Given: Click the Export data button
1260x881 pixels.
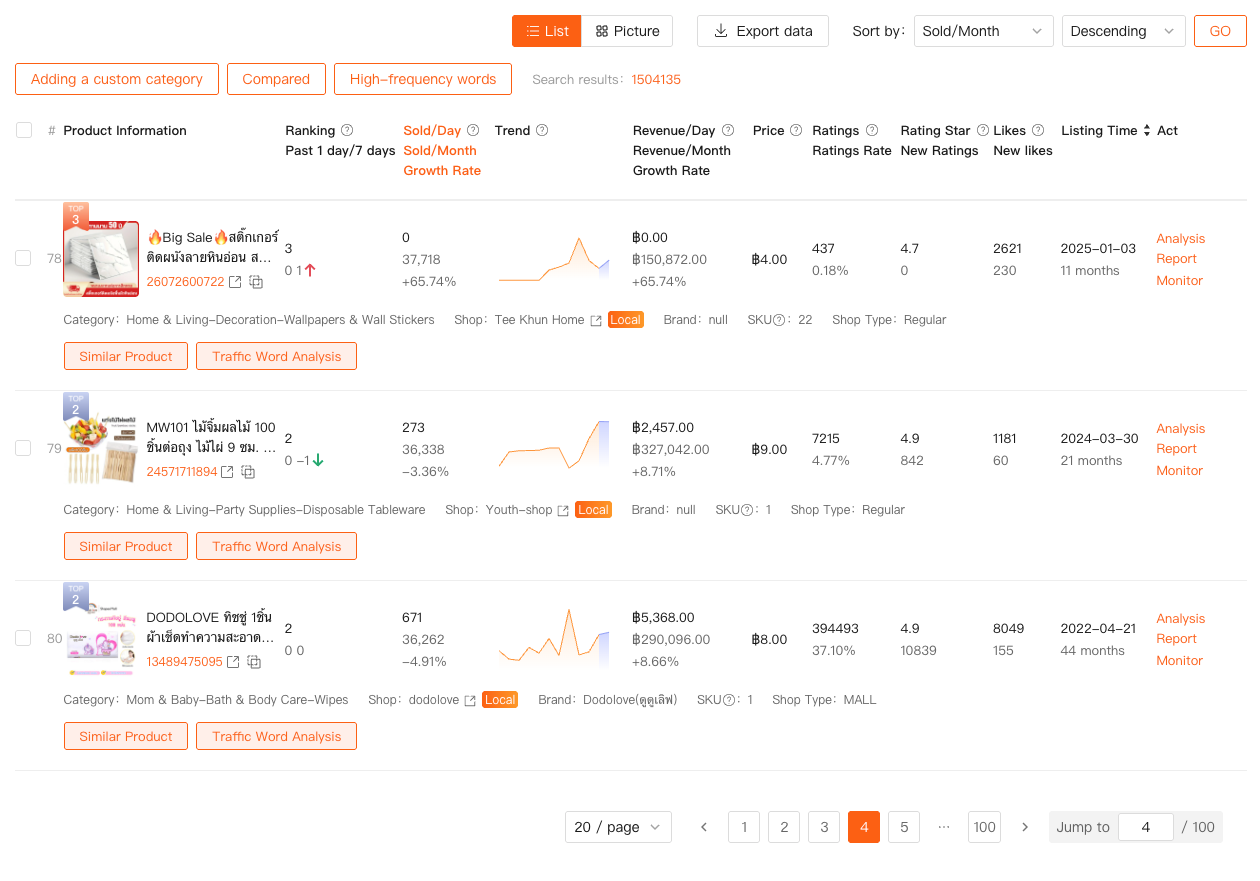Looking at the screenshot, I should click(x=763, y=31).
